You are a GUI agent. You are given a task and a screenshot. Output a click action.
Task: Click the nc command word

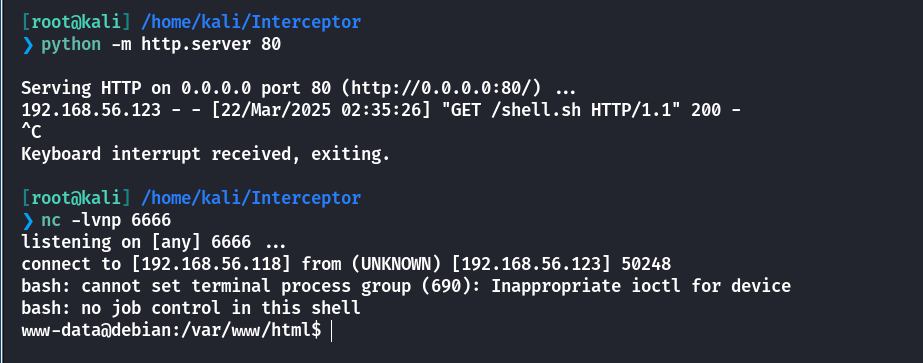(x=51, y=221)
